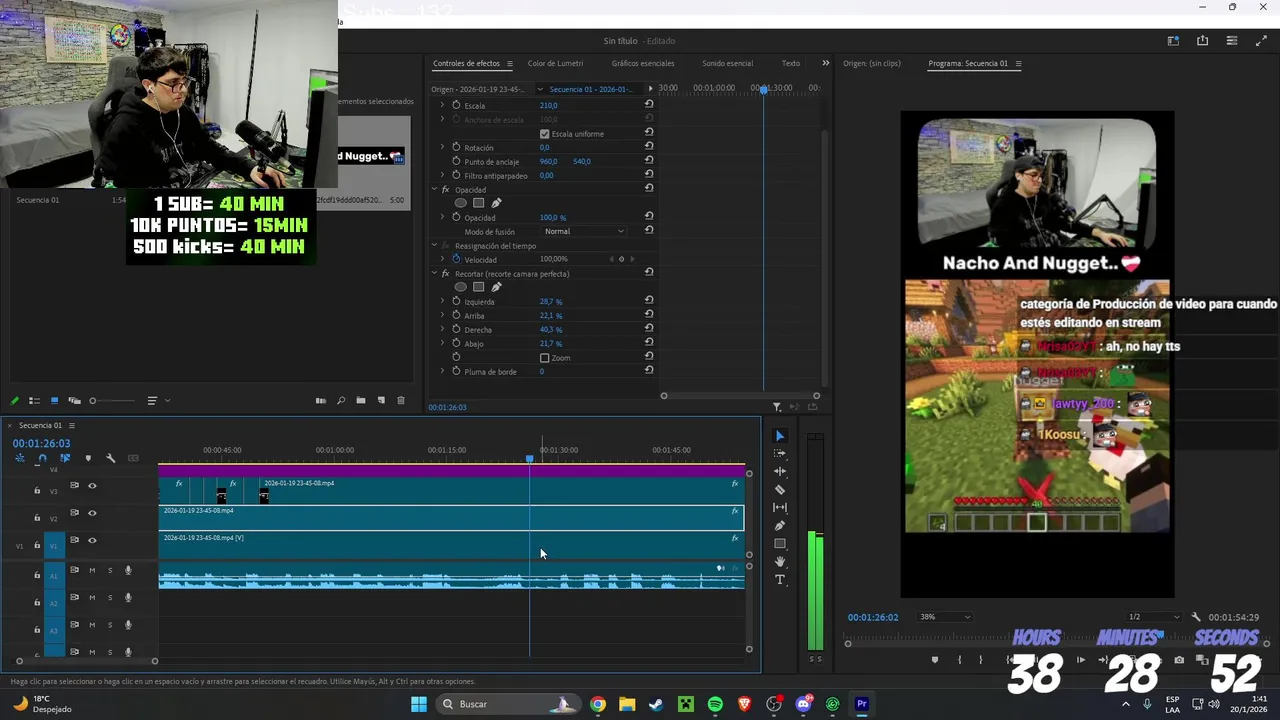
Task: Click the Buscar taskbar search box
Action: coord(508,704)
